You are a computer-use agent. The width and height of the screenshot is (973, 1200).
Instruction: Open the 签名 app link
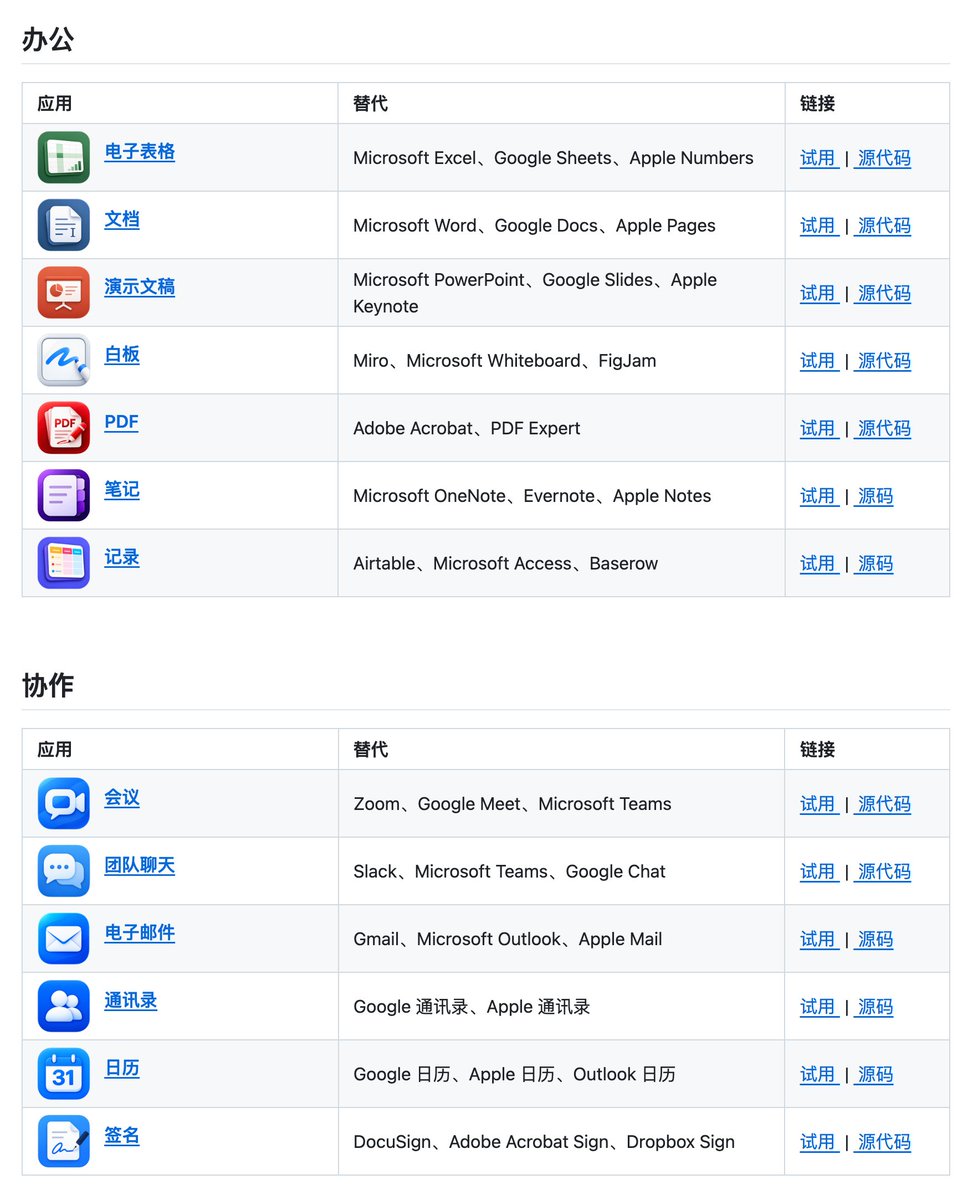[x=122, y=1136]
